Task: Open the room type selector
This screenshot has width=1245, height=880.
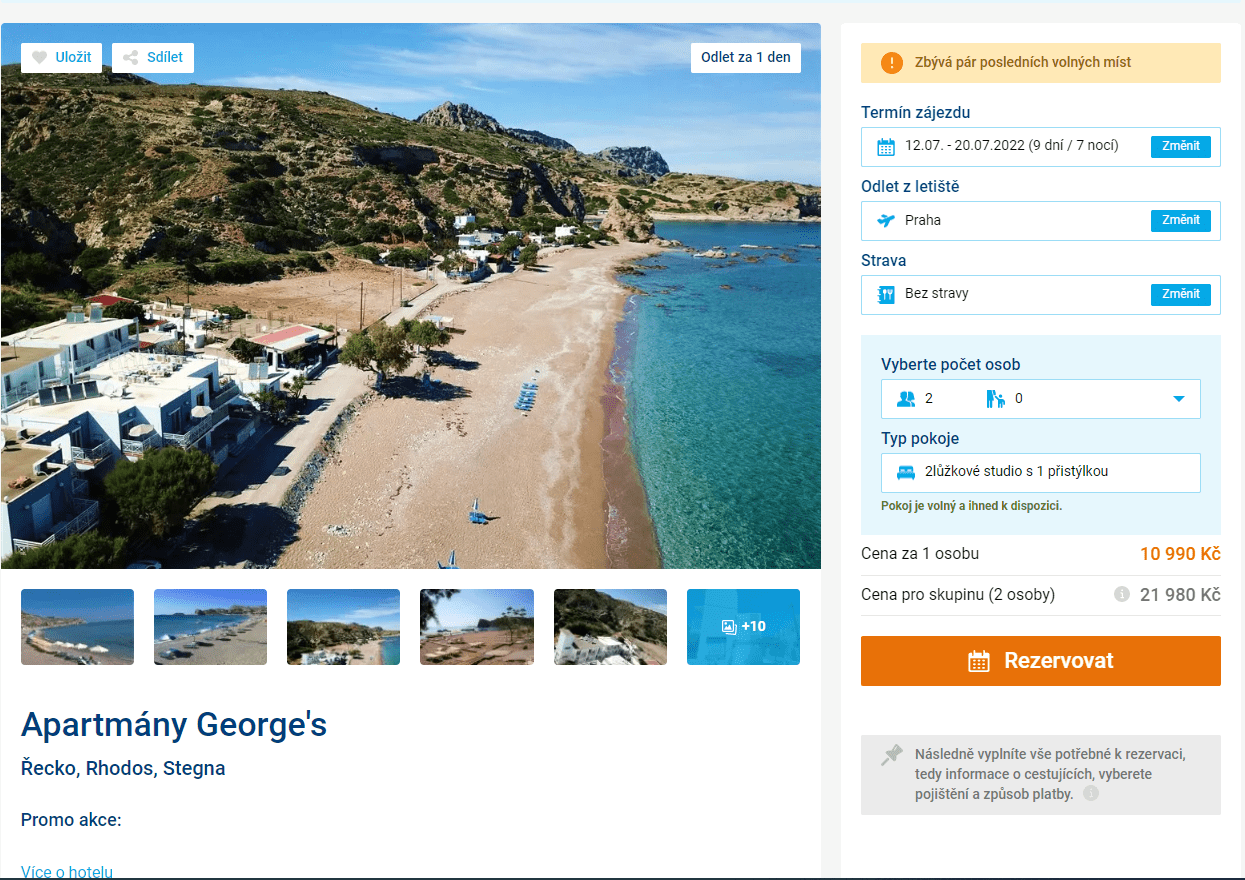Action: pos(1040,473)
